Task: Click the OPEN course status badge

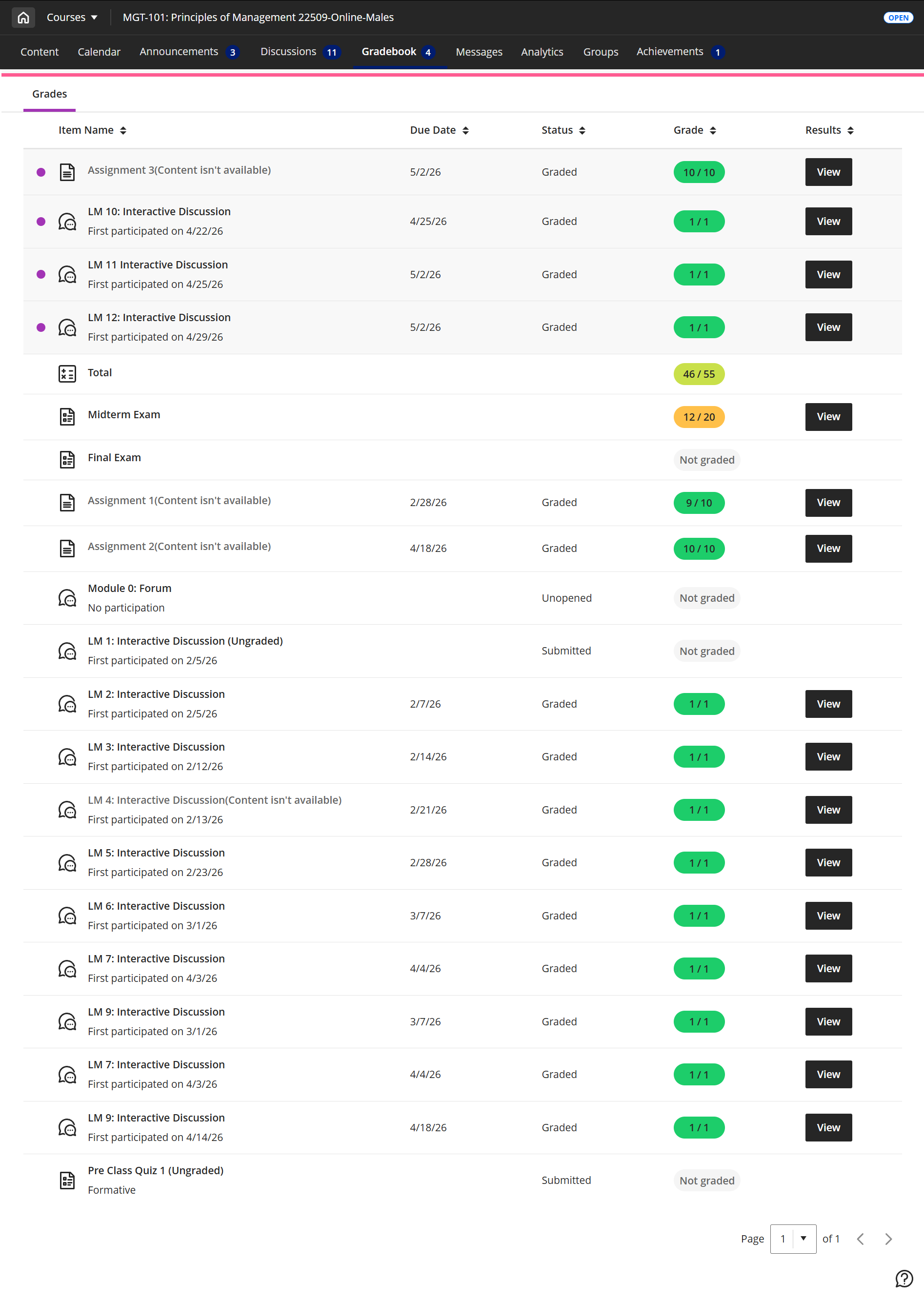Action: coord(899,18)
